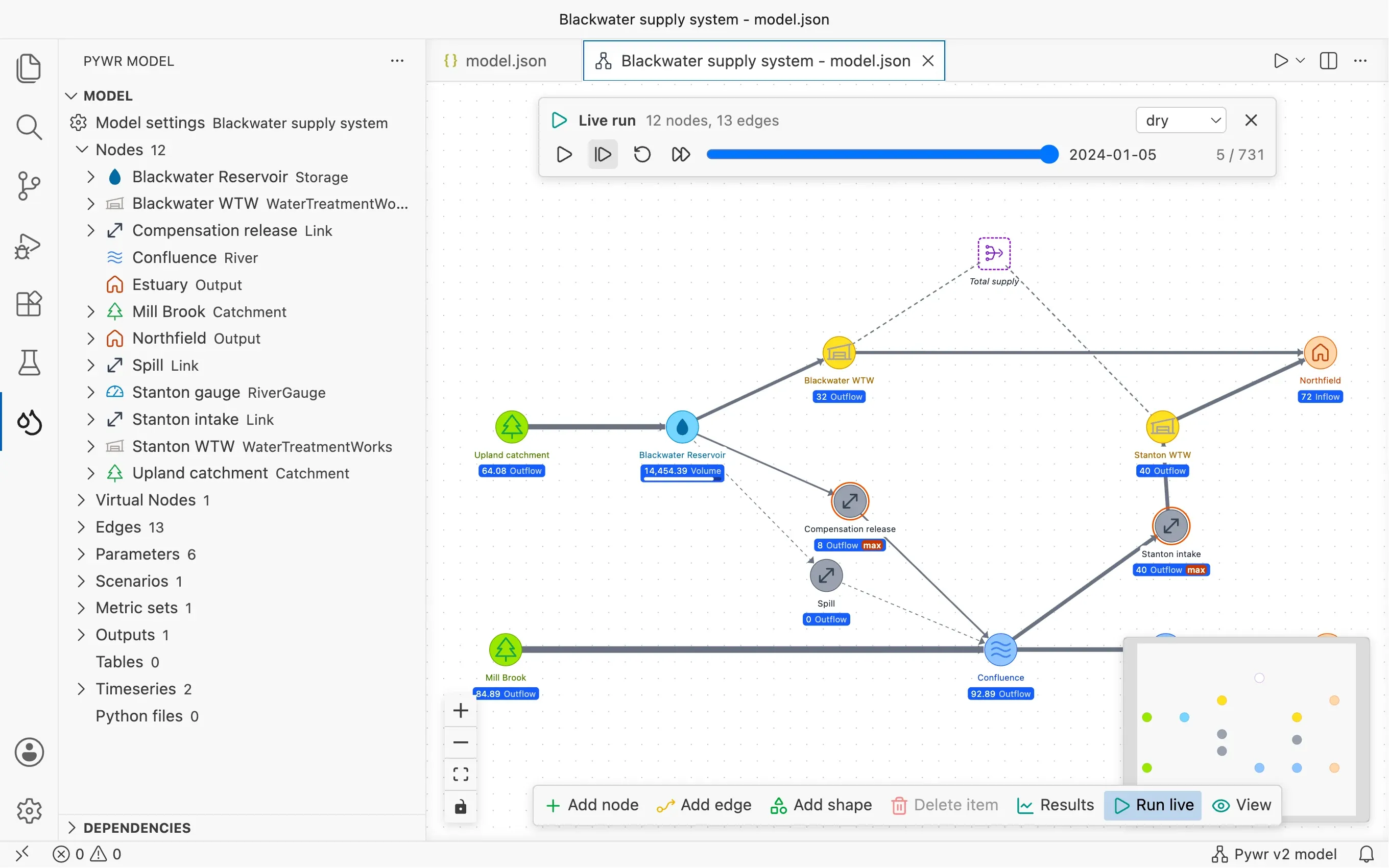Click Add node button
The height and width of the screenshot is (868, 1389).
pyautogui.click(x=592, y=805)
